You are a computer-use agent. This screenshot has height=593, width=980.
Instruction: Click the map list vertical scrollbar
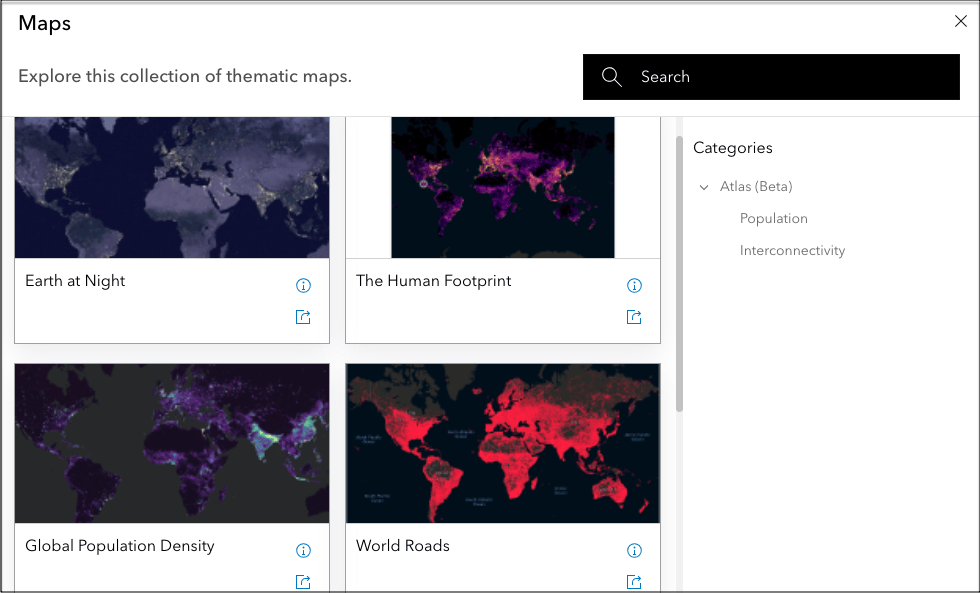[x=679, y=274]
